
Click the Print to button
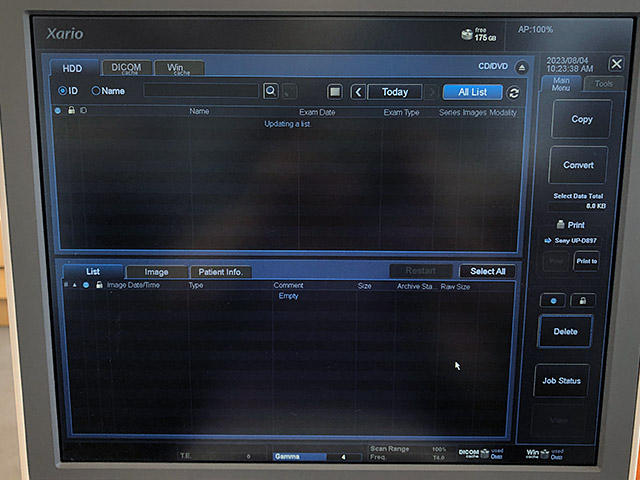(587, 261)
